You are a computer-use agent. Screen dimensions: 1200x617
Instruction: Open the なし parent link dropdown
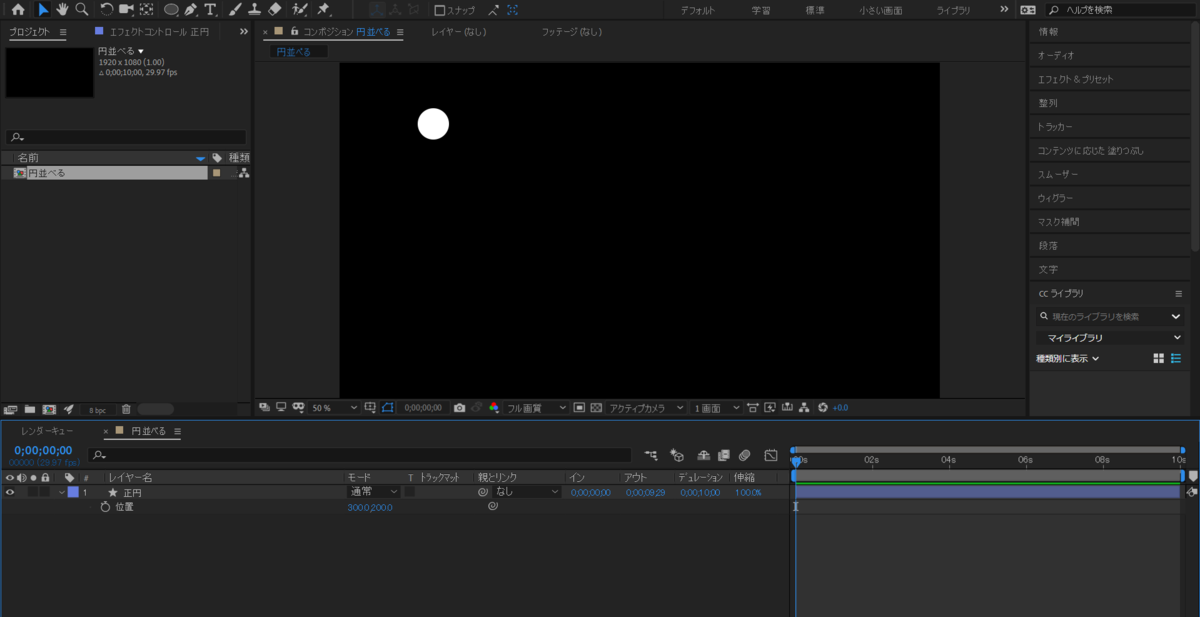(527, 492)
